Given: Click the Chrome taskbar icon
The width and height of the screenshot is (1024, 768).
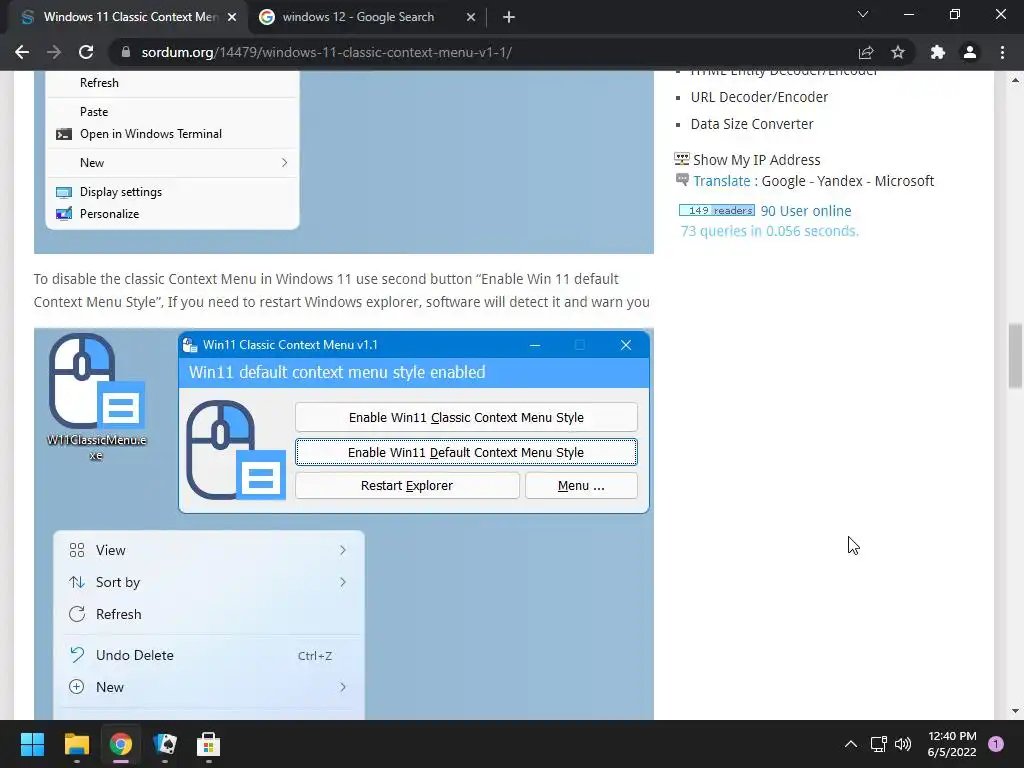Looking at the screenshot, I should click(x=120, y=744).
